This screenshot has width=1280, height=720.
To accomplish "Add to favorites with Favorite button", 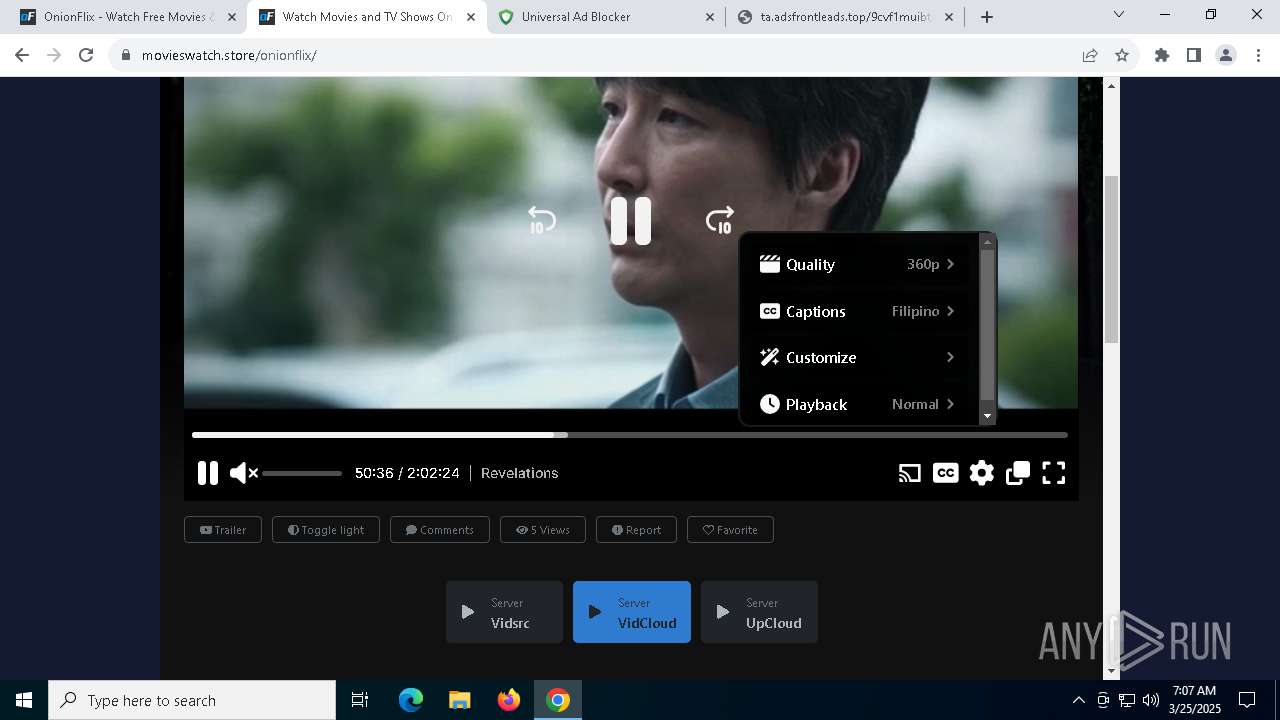I will pyautogui.click(x=730, y=530).
